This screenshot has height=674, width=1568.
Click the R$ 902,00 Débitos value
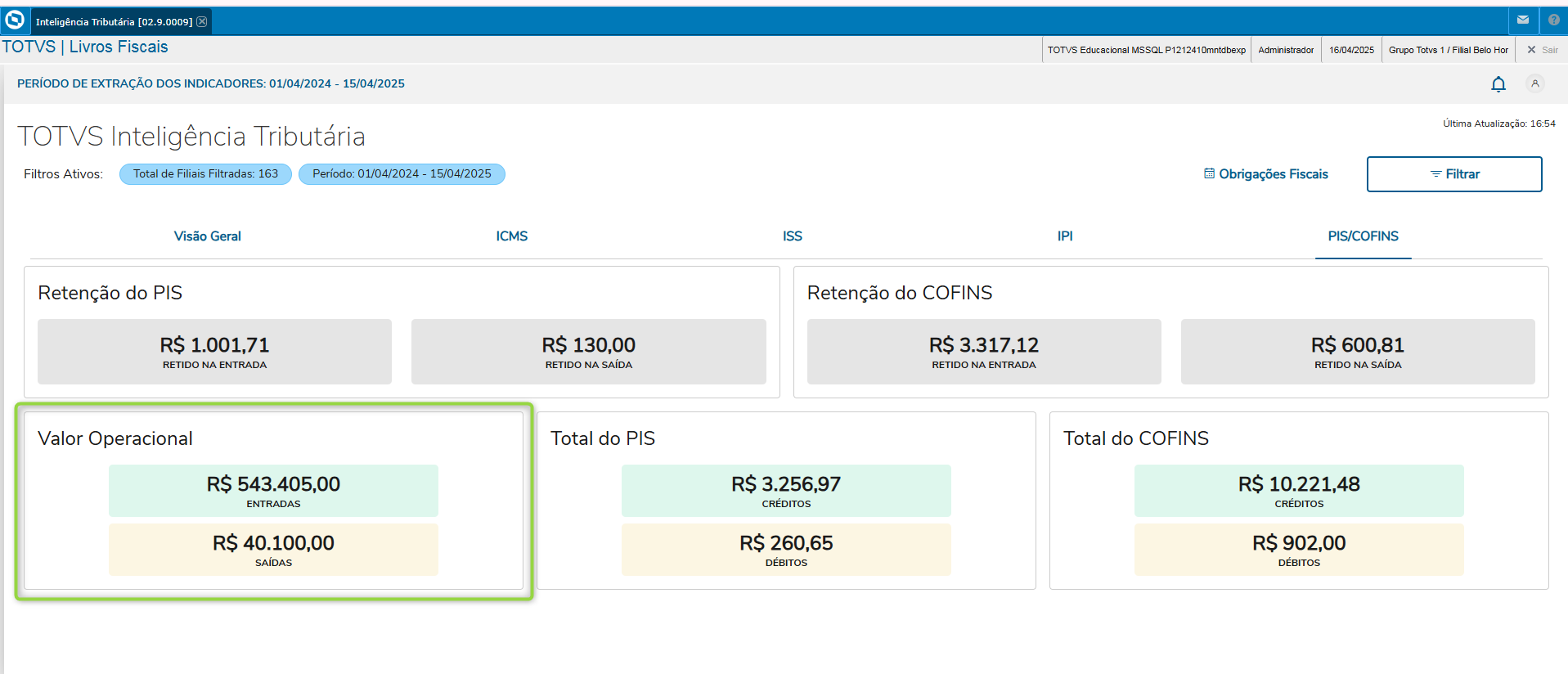1299,543
